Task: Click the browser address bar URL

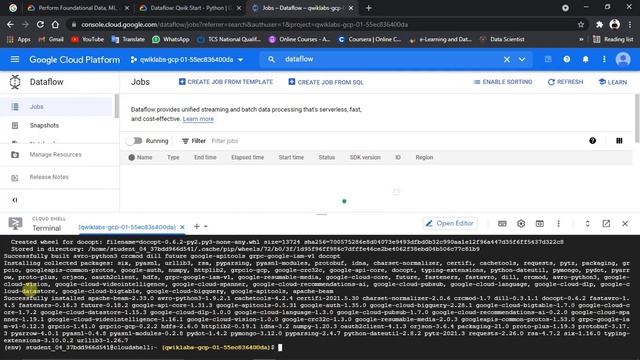Action: [x=244, y=24]
